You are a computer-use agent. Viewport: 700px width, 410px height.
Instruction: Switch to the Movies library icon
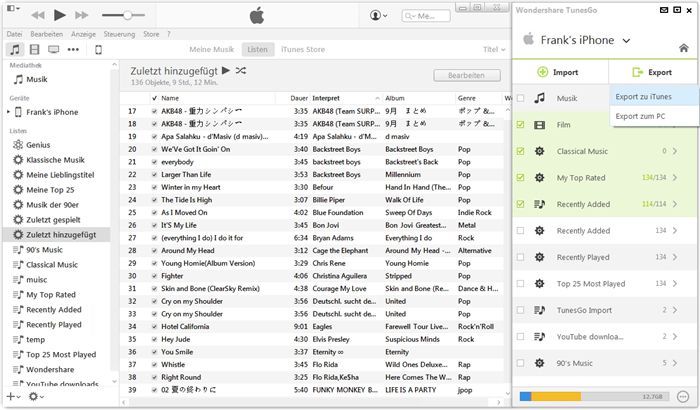[34, 50]
